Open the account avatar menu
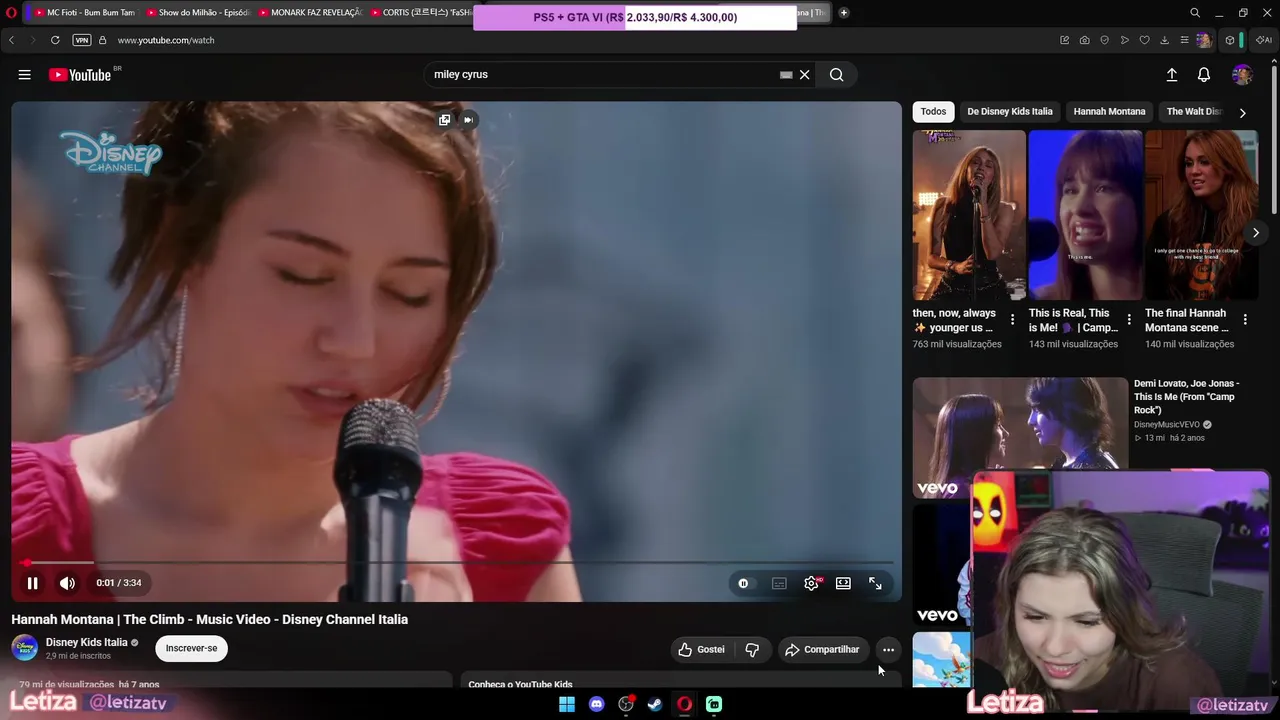The image size is (1280, 720). (1242, 75)
